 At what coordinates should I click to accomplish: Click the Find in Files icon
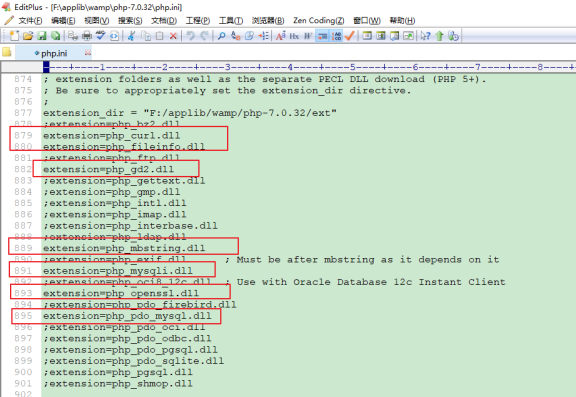click(249, 36)
